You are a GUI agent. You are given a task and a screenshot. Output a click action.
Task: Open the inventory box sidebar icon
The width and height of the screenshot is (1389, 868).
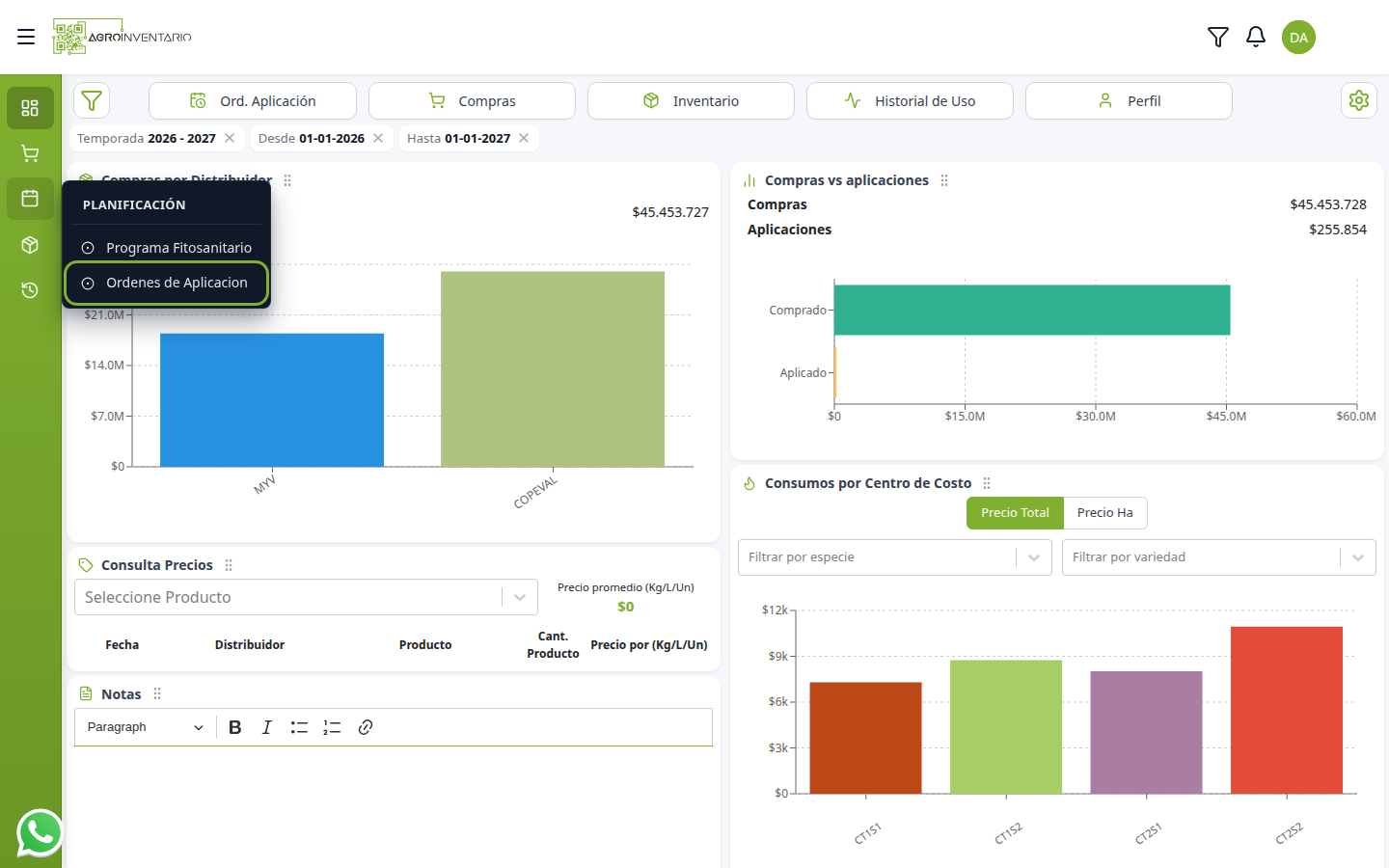point(30,245)
